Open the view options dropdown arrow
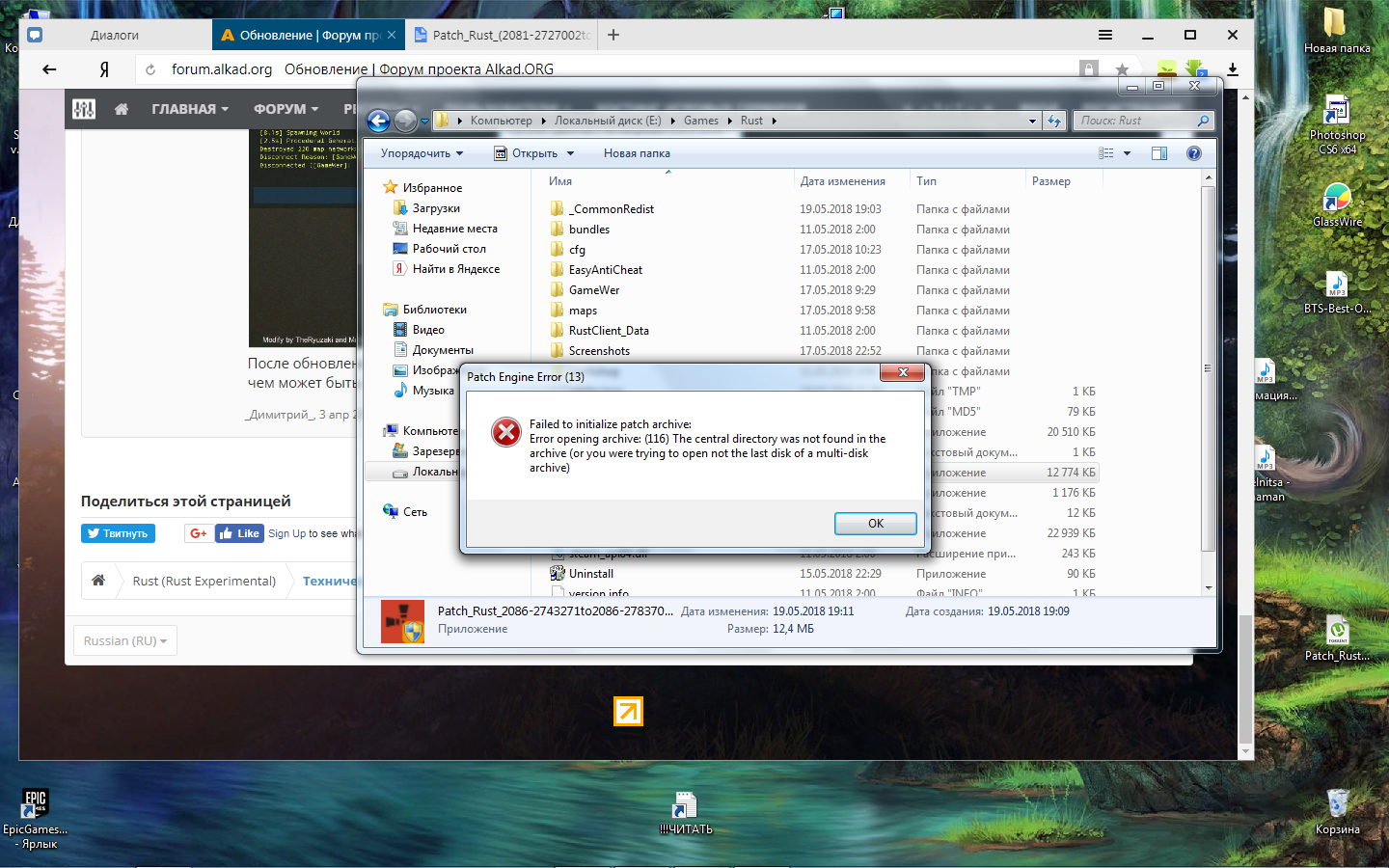This screenshot has height=868, width=1389. tap(1127, 153)
